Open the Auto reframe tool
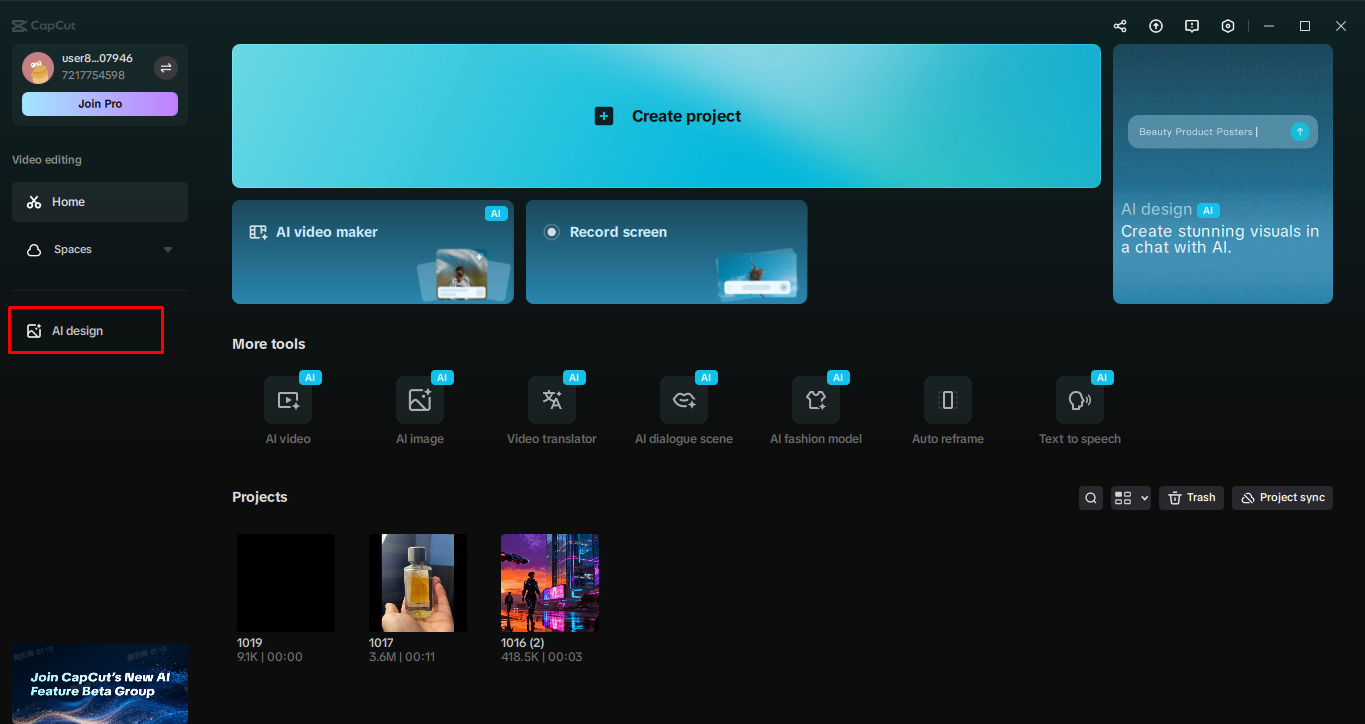The height and width of the screenshot is (724, 1365). pos(947,400)
